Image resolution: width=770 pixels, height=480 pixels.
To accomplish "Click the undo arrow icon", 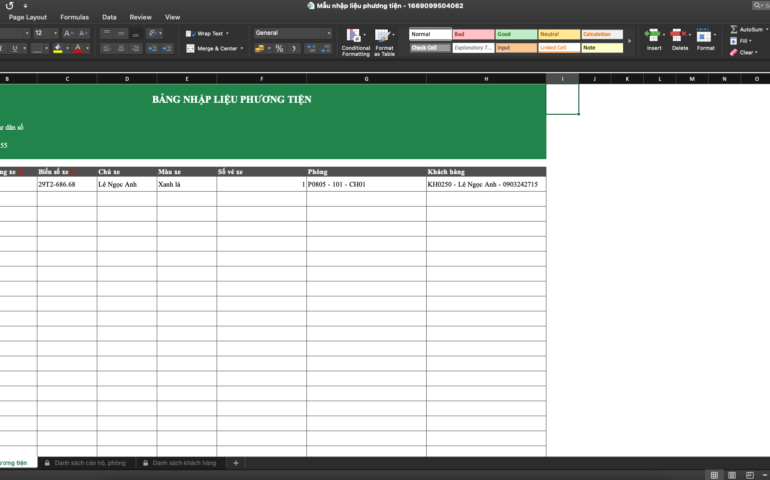I will click(x=9, y=5).
